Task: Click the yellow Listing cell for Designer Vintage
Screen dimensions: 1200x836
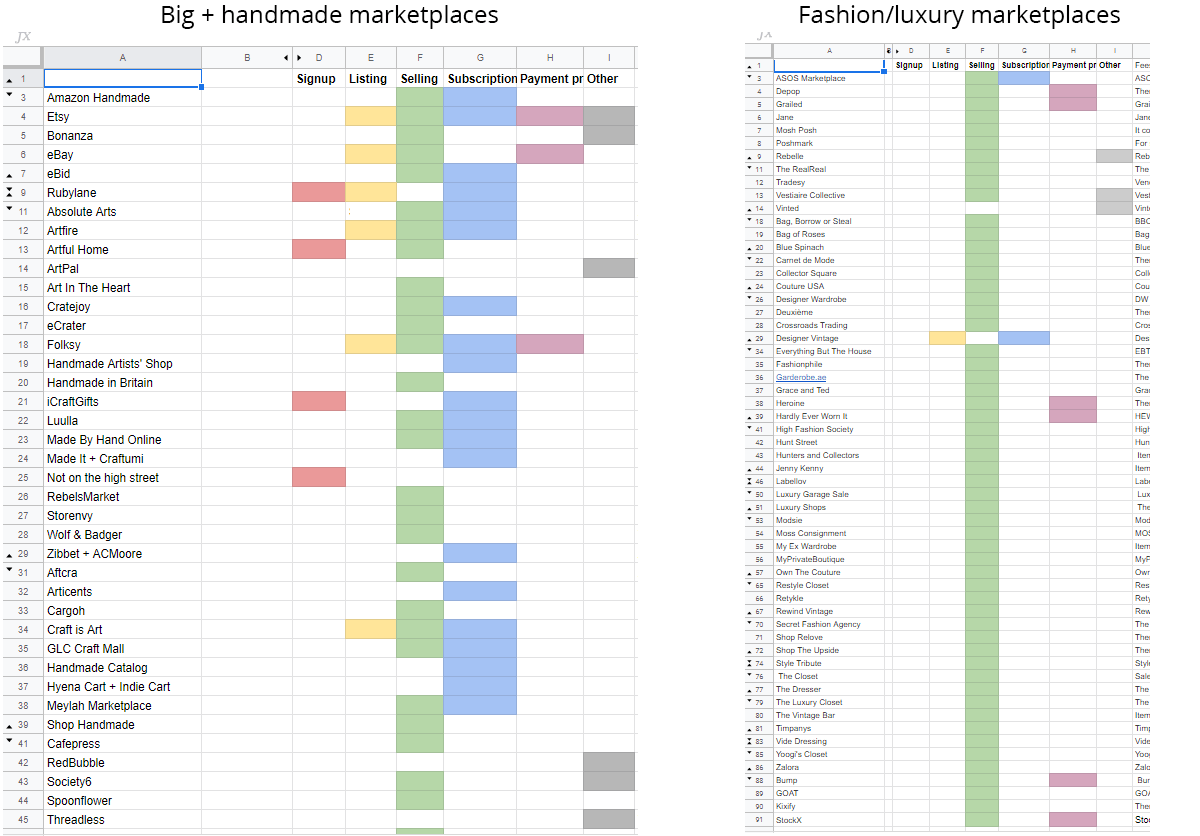Action: 946,338
